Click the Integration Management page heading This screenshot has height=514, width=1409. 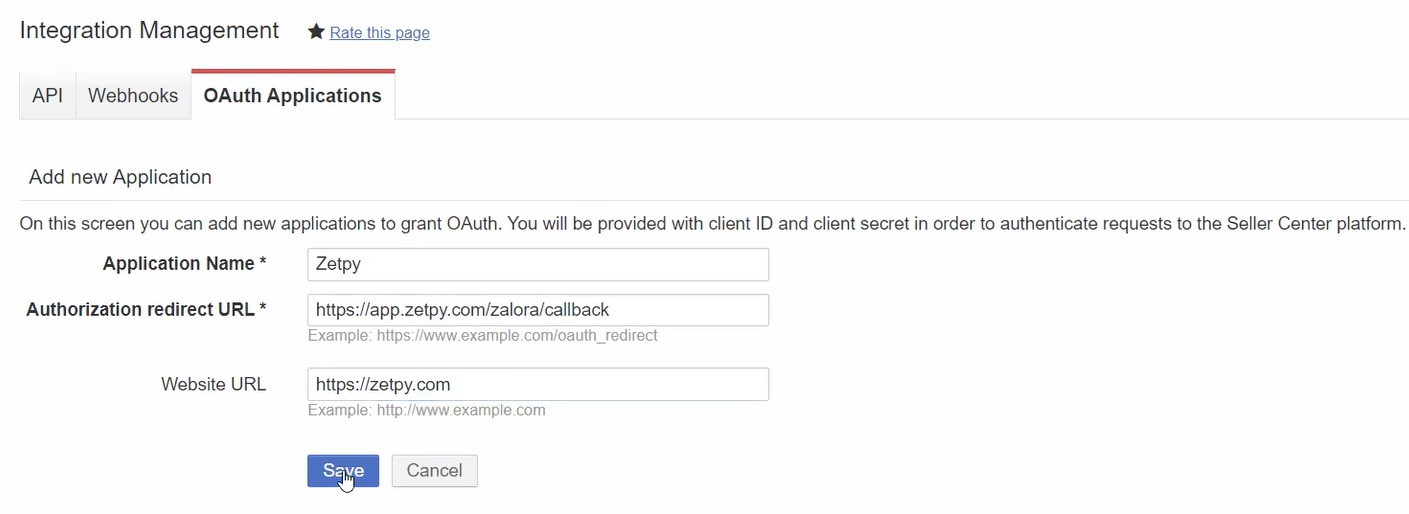tap(149, 31)
